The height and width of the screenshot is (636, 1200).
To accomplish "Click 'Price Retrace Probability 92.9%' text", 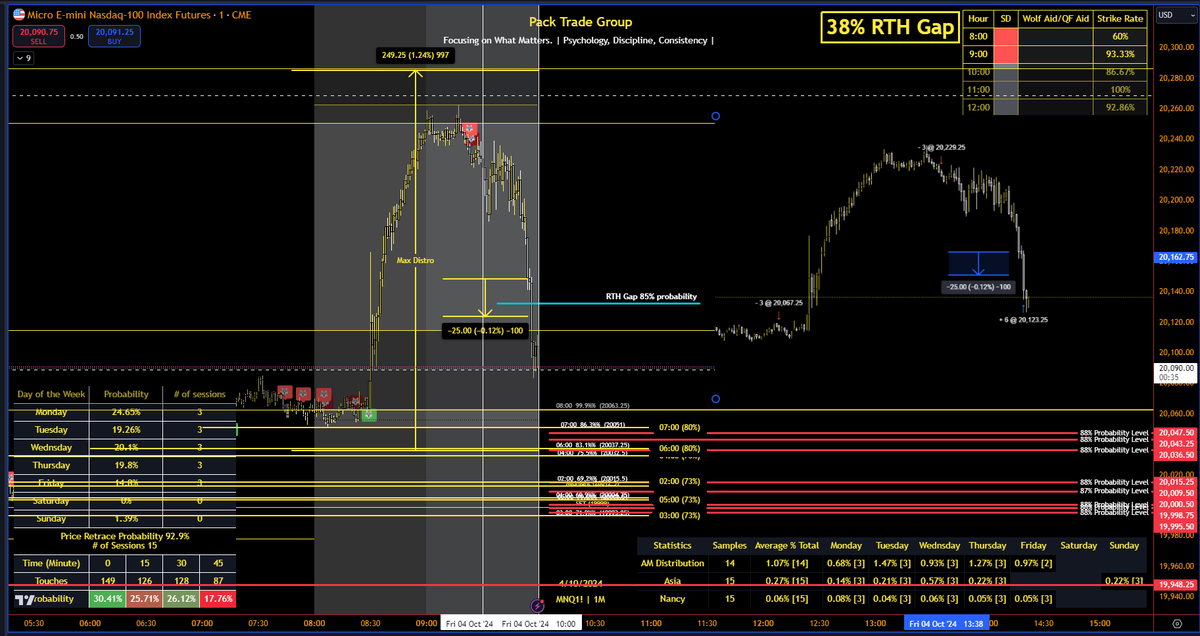I will [124, 536].
